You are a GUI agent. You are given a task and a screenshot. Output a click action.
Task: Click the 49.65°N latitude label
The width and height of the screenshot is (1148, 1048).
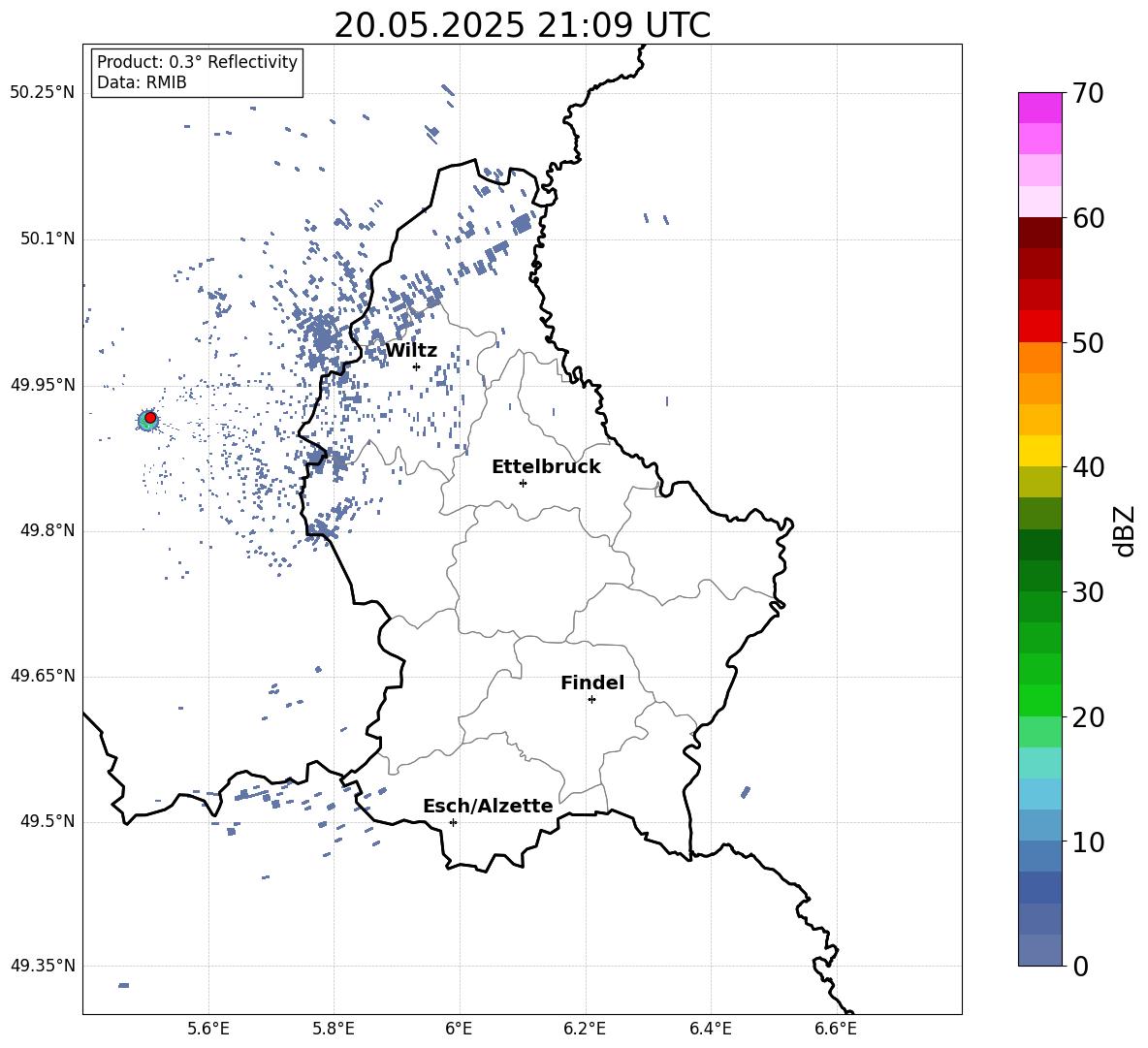pyautogui.click(x=43, y=676)
